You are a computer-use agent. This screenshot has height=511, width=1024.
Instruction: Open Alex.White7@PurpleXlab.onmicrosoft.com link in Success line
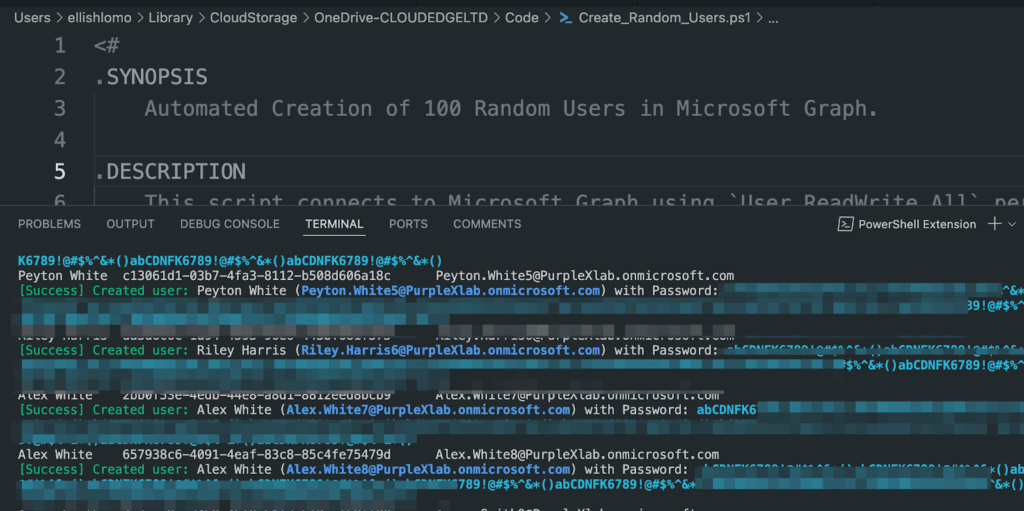point(428,410)
